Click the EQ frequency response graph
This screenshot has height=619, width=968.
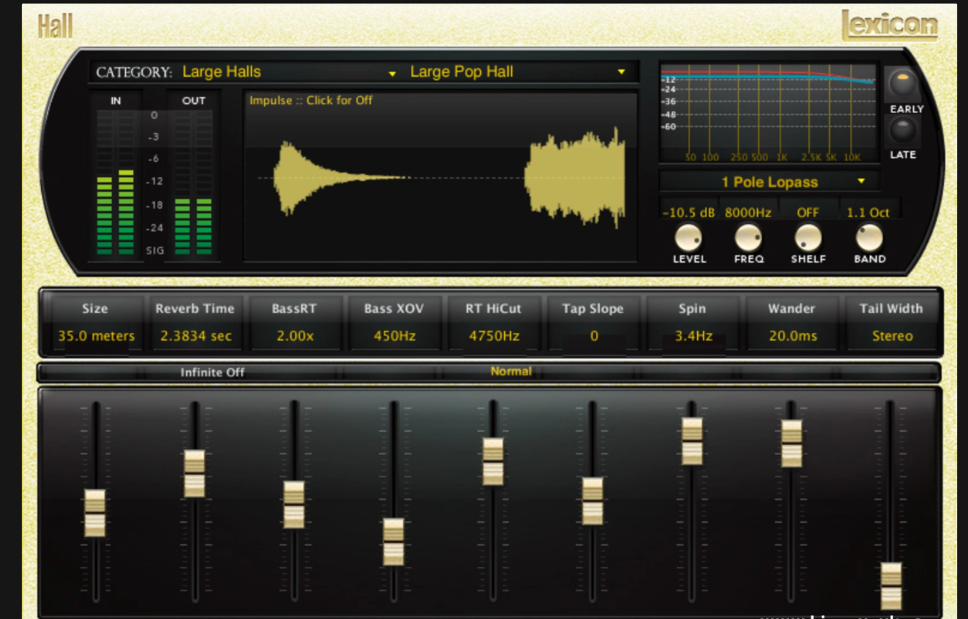click(768, 110)
